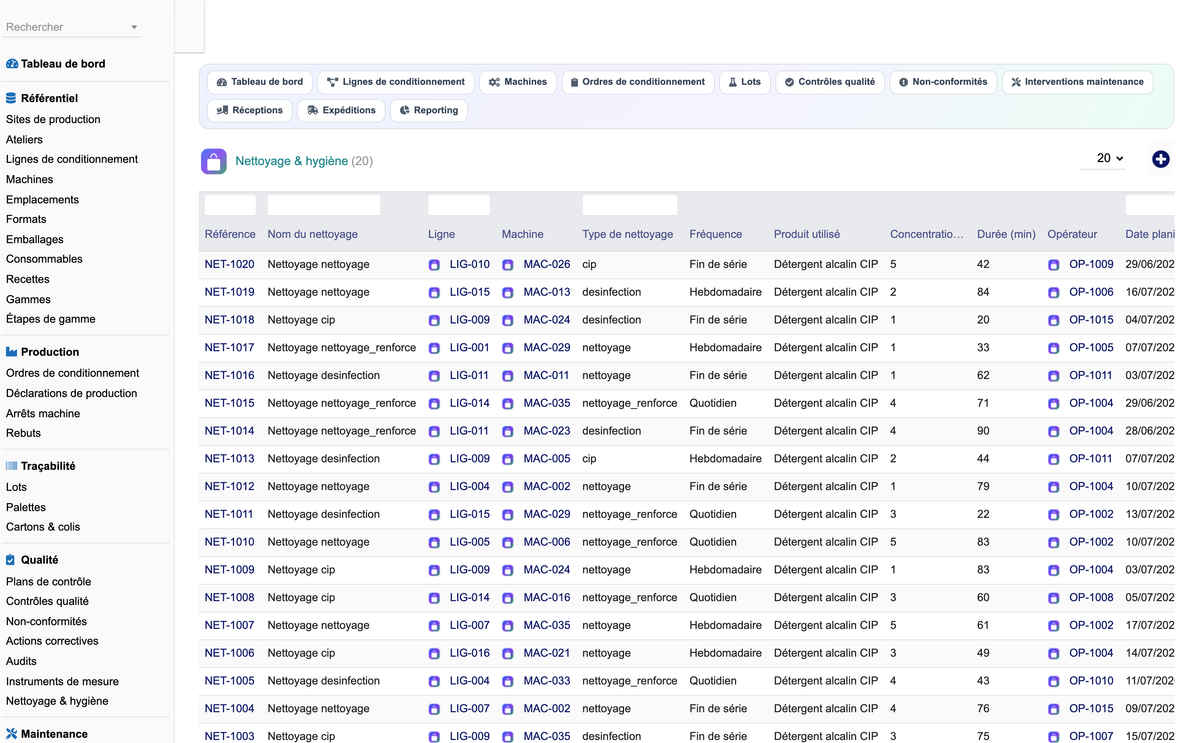
Task: Open record NET-1013
Action: tap(229, 459)
